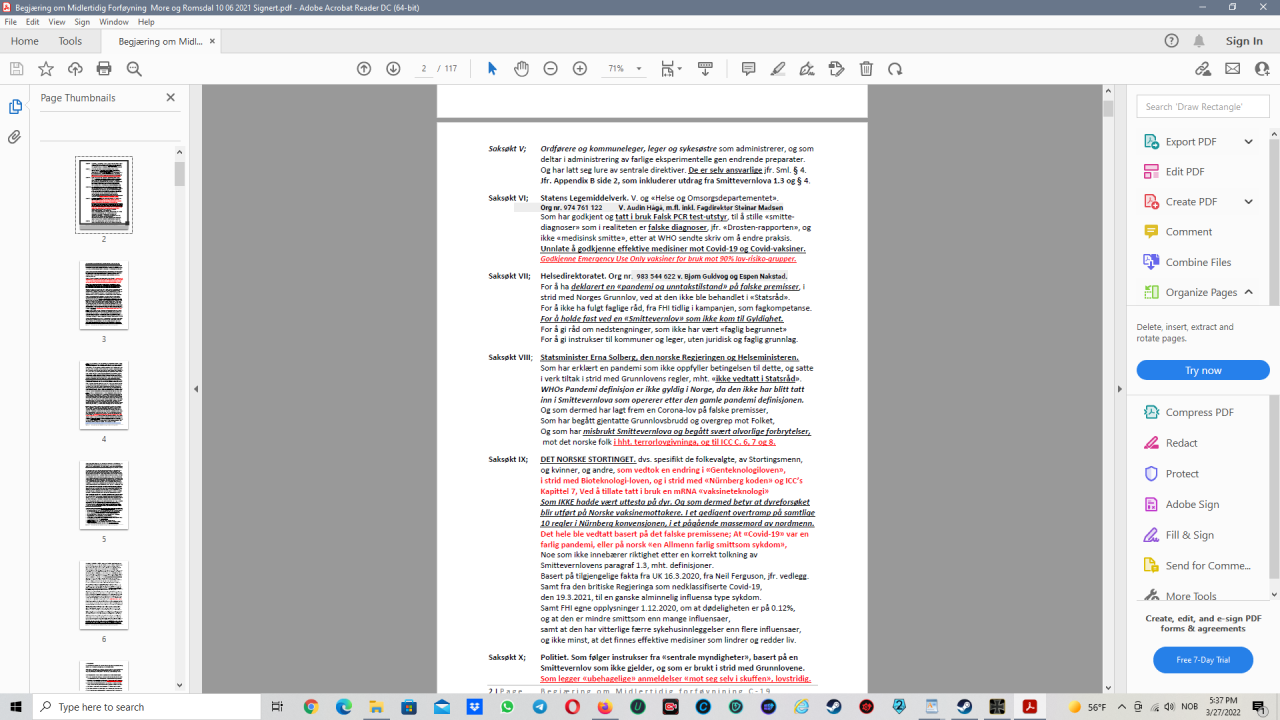The width and height of the screenshot is (1280, 720).
Task: Select the highlight text pen tool
Action: point(778,69)
